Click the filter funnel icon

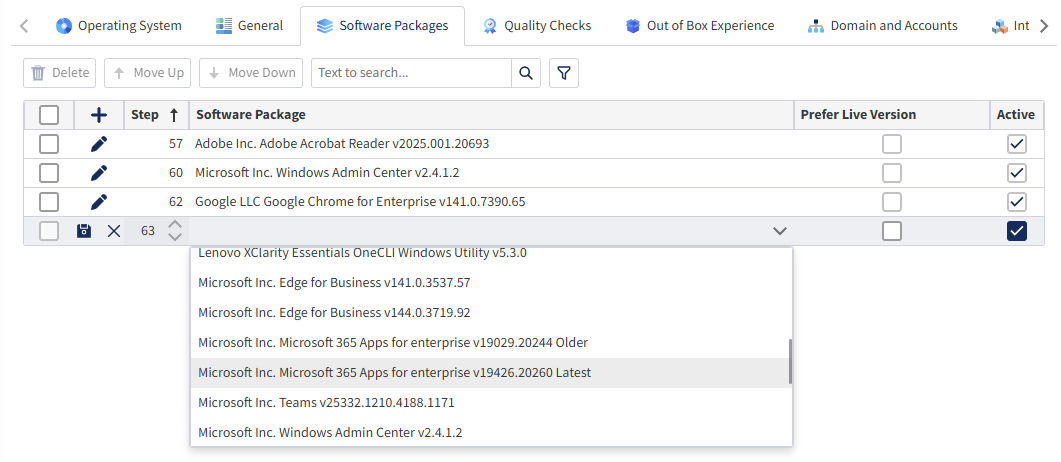tap(564, 73)
